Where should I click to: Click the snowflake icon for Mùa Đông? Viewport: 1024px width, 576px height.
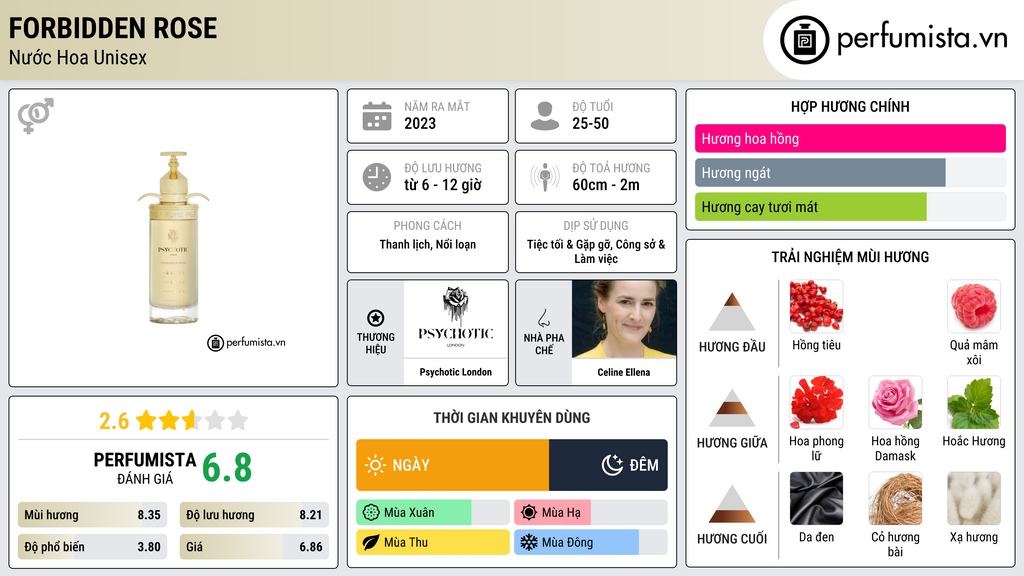coord(529,542)
